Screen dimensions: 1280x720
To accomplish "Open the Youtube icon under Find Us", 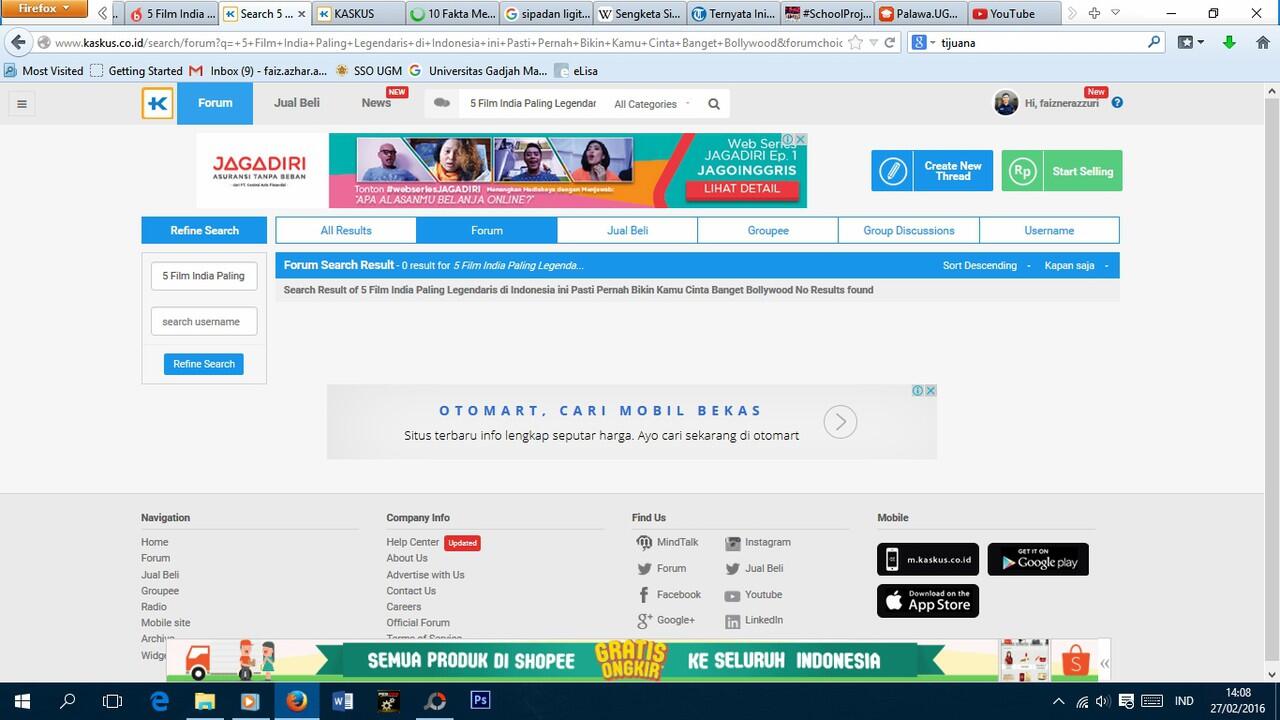I will [x=733, y=596].
